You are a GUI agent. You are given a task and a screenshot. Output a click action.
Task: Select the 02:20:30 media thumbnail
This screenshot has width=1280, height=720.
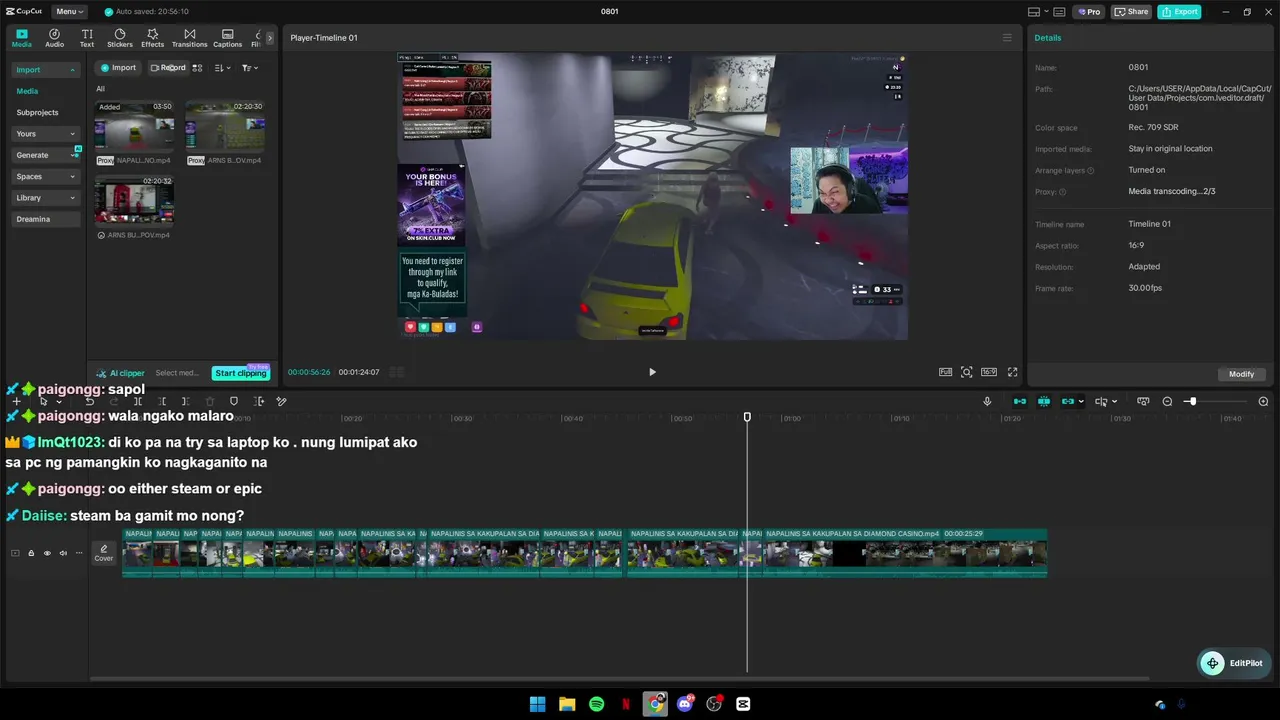coord(225,126)
